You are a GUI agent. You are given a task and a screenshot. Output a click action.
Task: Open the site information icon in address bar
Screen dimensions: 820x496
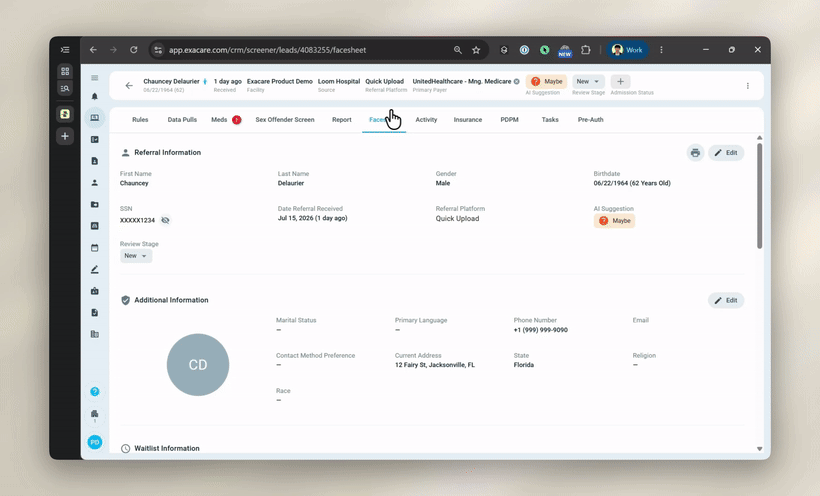click(158, 50)
